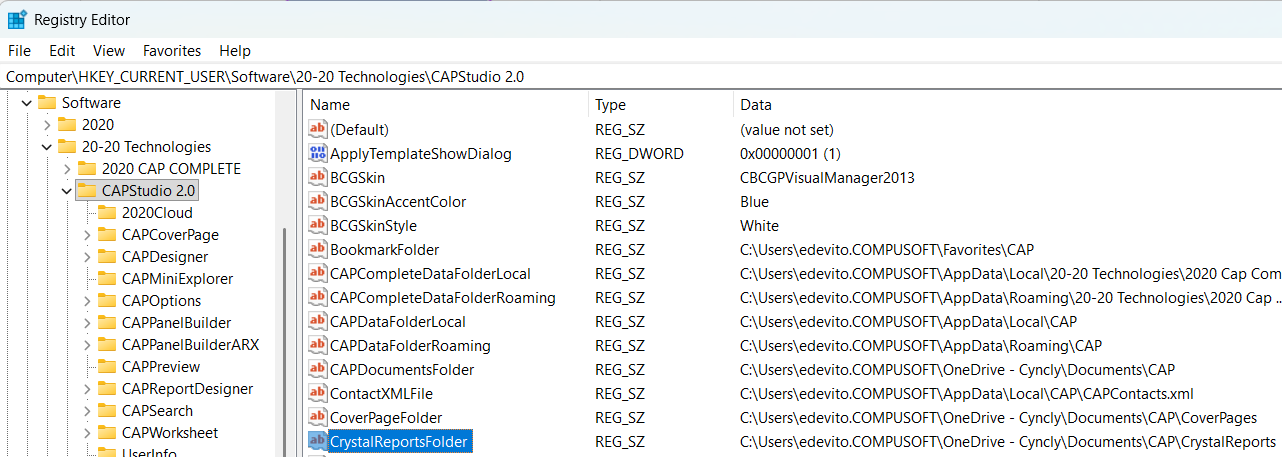Expand the CAPPanelBuilderARX key
Viewport: 1282px width, 457px height.
coord(86,345)
